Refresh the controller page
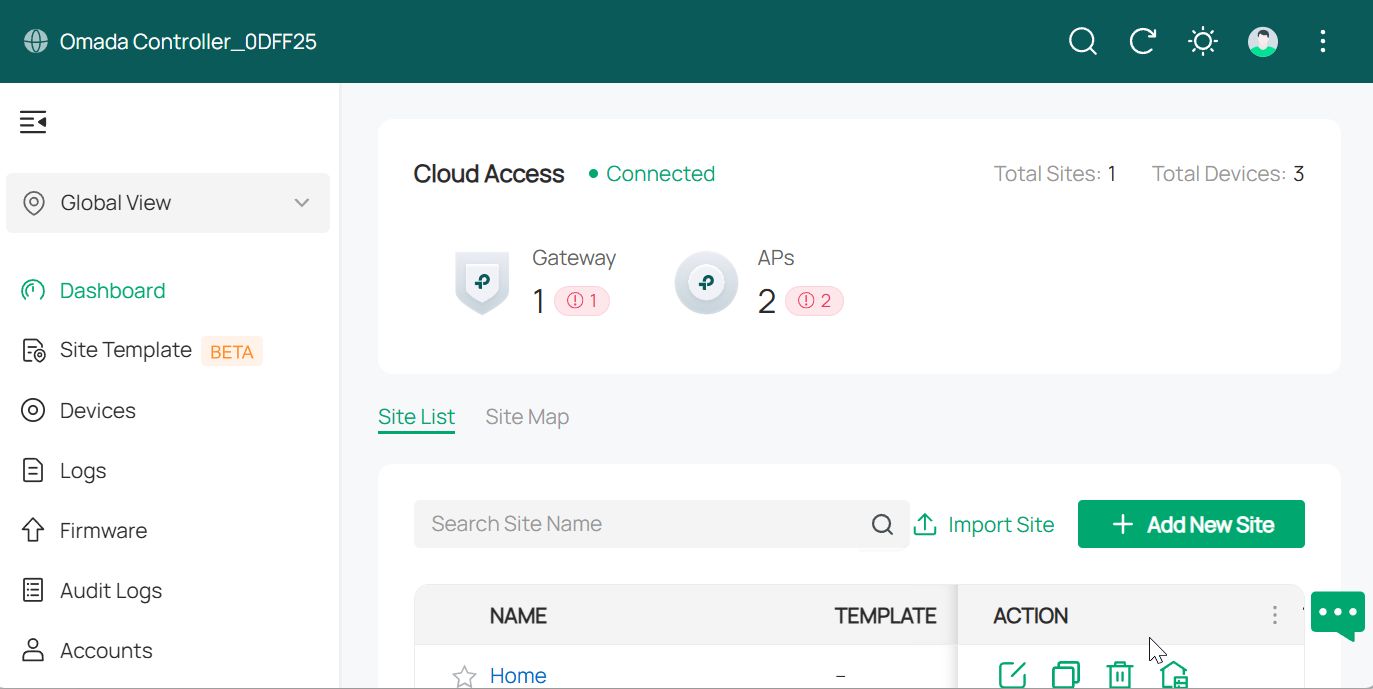 [1142, 41]
